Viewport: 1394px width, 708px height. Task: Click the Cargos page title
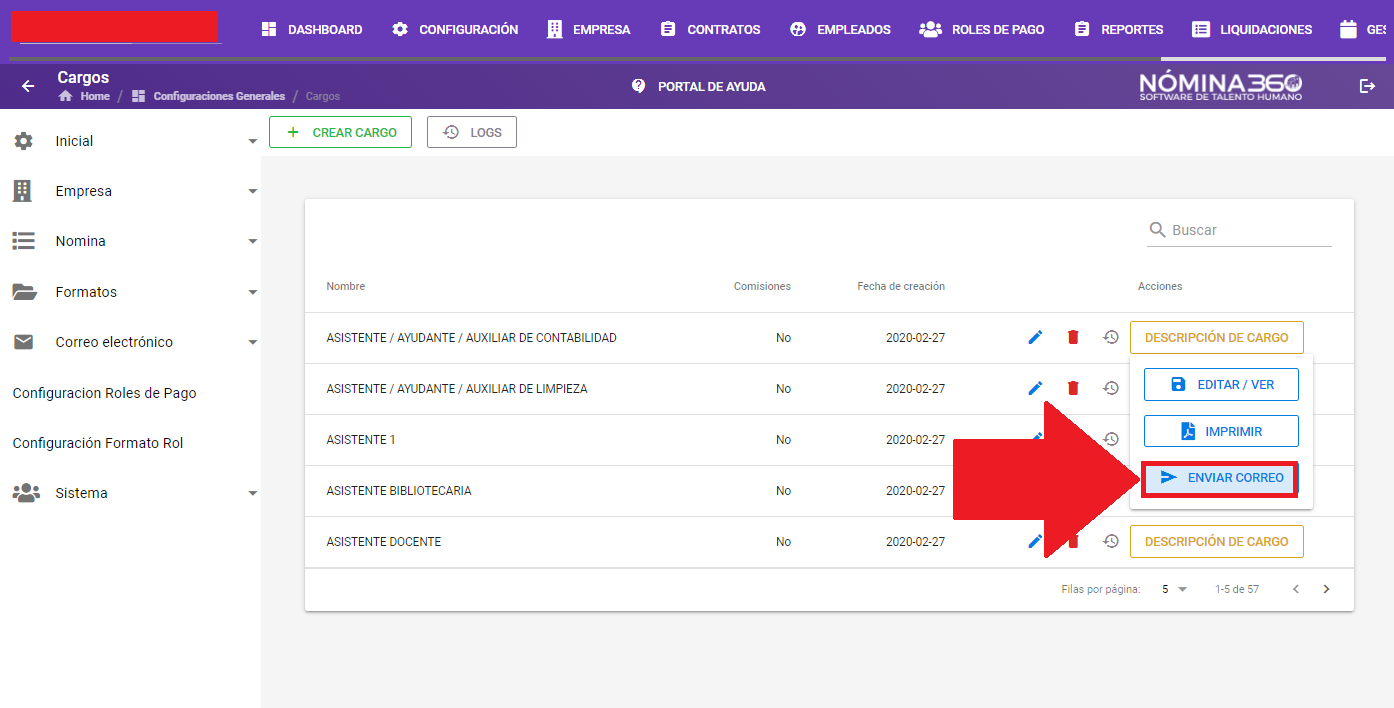pyautogui.click(x=83, y=77)
